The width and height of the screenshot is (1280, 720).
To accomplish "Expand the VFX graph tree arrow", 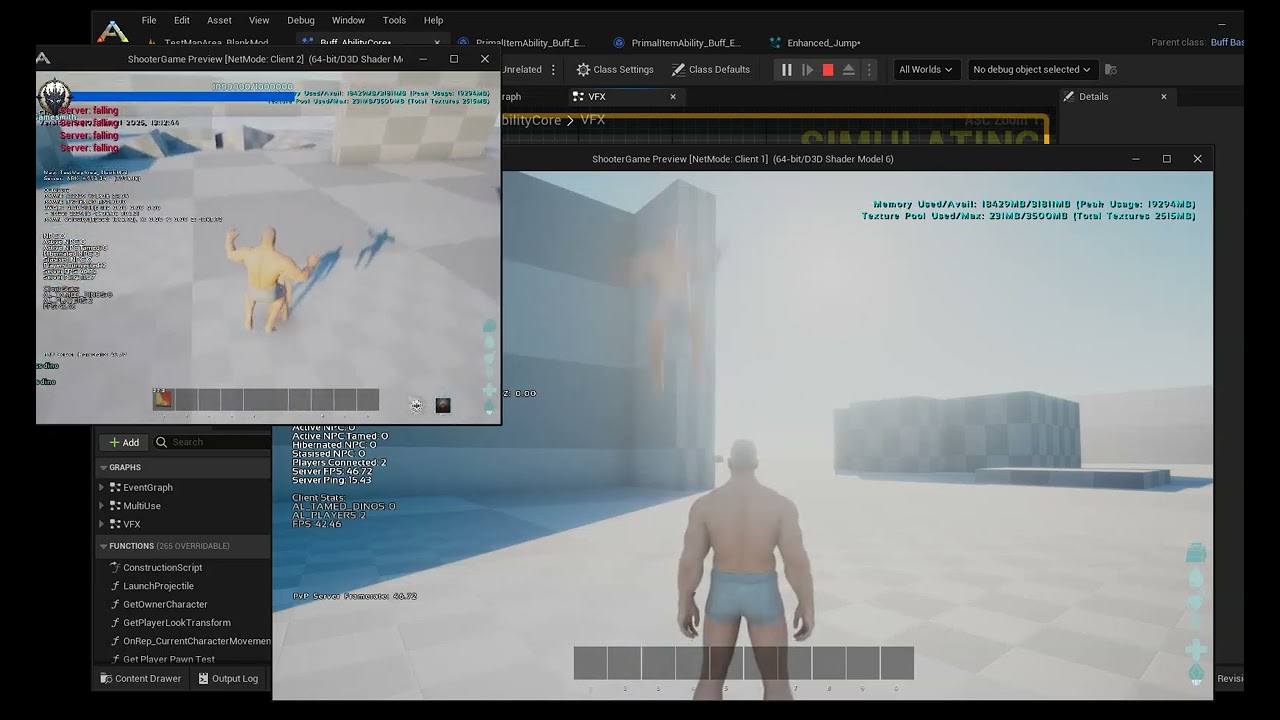I will tap(101, 524).
